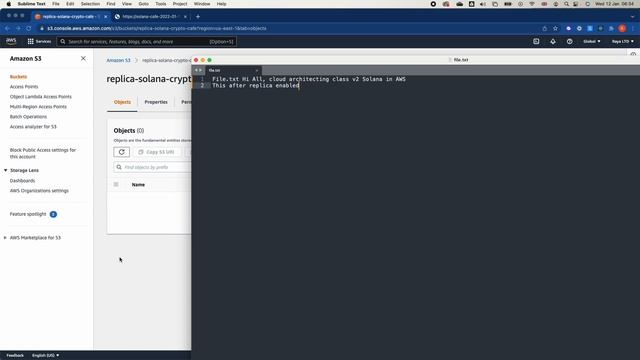Screen dimensions: 640x360
Task: Click the AWS logo in console header
Action: (11, 41)
